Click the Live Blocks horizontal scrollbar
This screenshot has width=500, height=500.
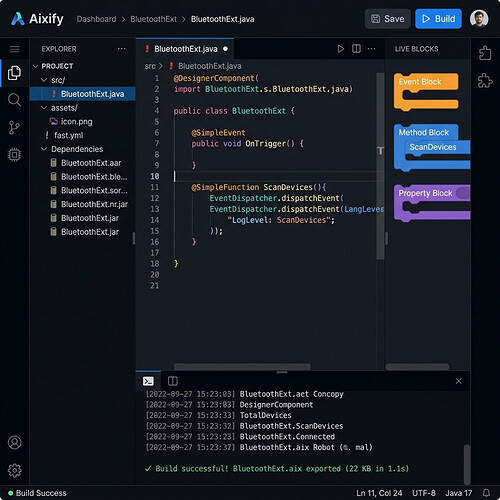tap(417, 367)
